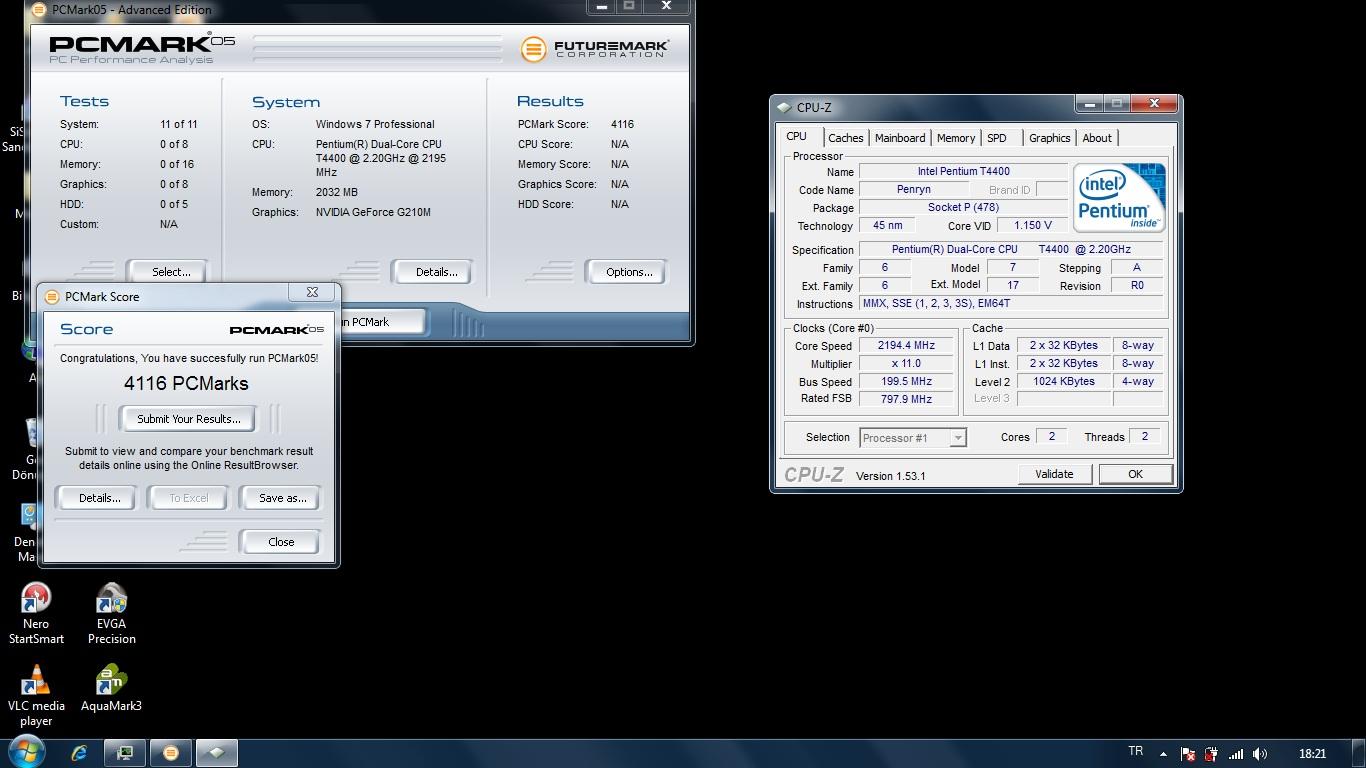Open Details in the PCMark Score dialog
The image size is (1366, 768).
tap(99, 498)
